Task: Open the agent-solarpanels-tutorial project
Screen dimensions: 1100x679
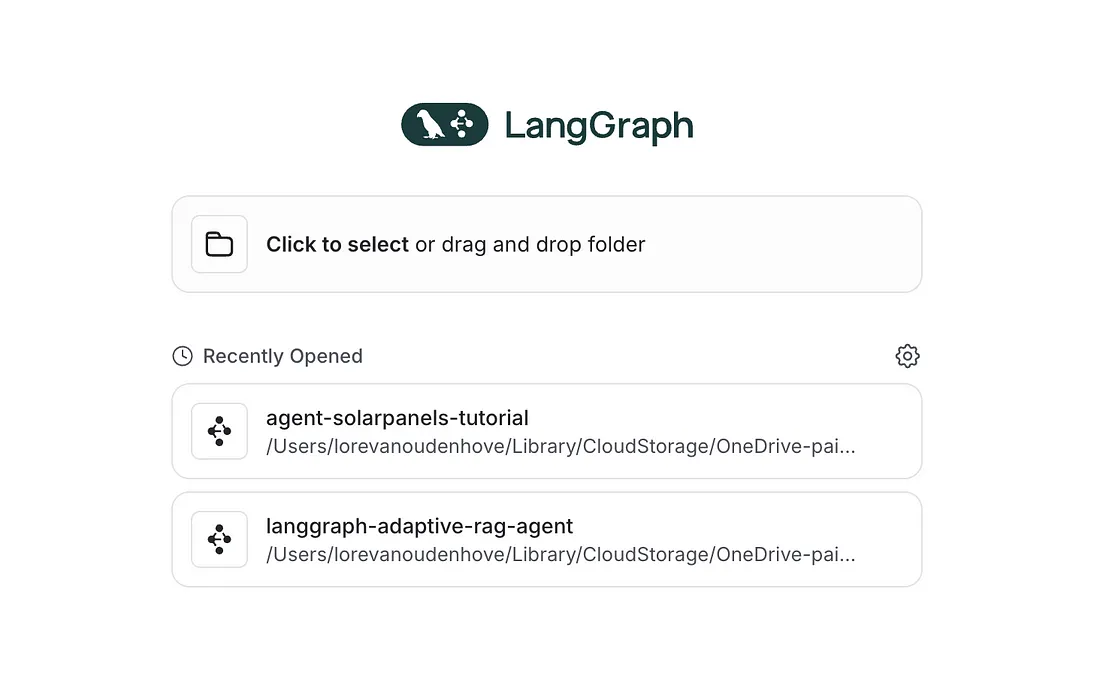Action: click(546, 431)
